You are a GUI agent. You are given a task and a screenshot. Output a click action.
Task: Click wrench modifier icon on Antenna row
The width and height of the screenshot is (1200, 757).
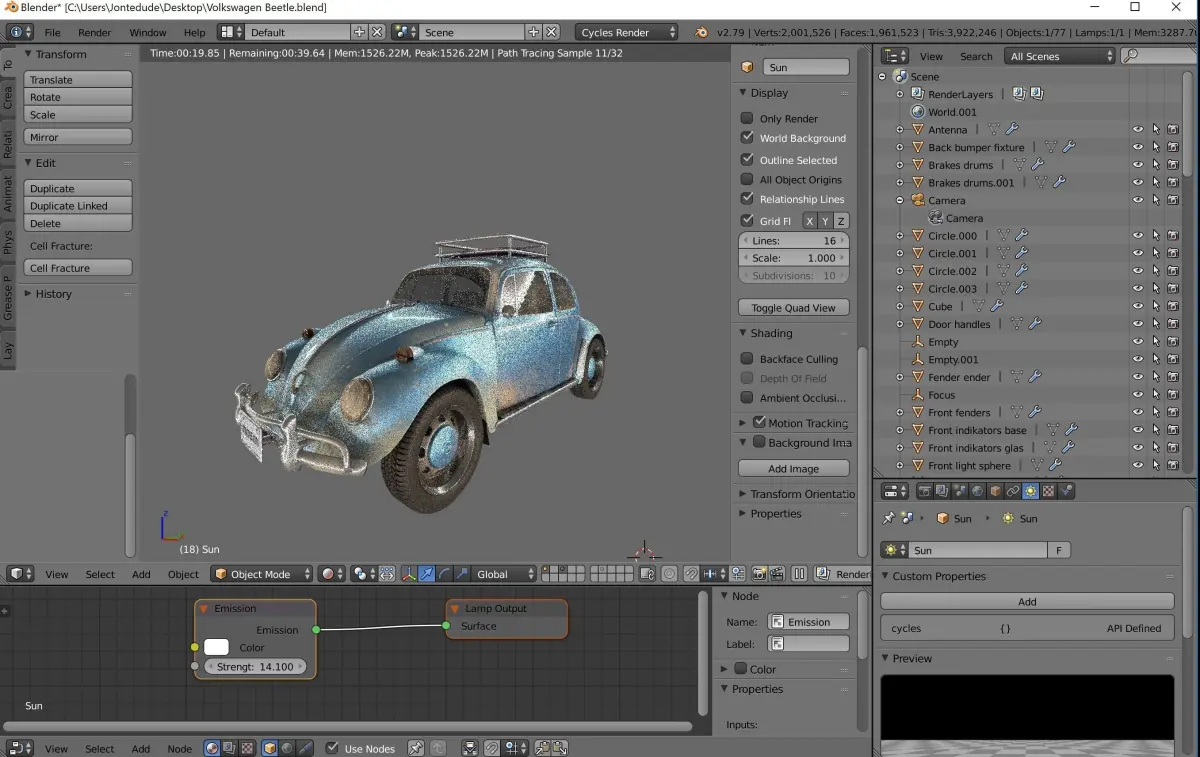(1012, 130)
